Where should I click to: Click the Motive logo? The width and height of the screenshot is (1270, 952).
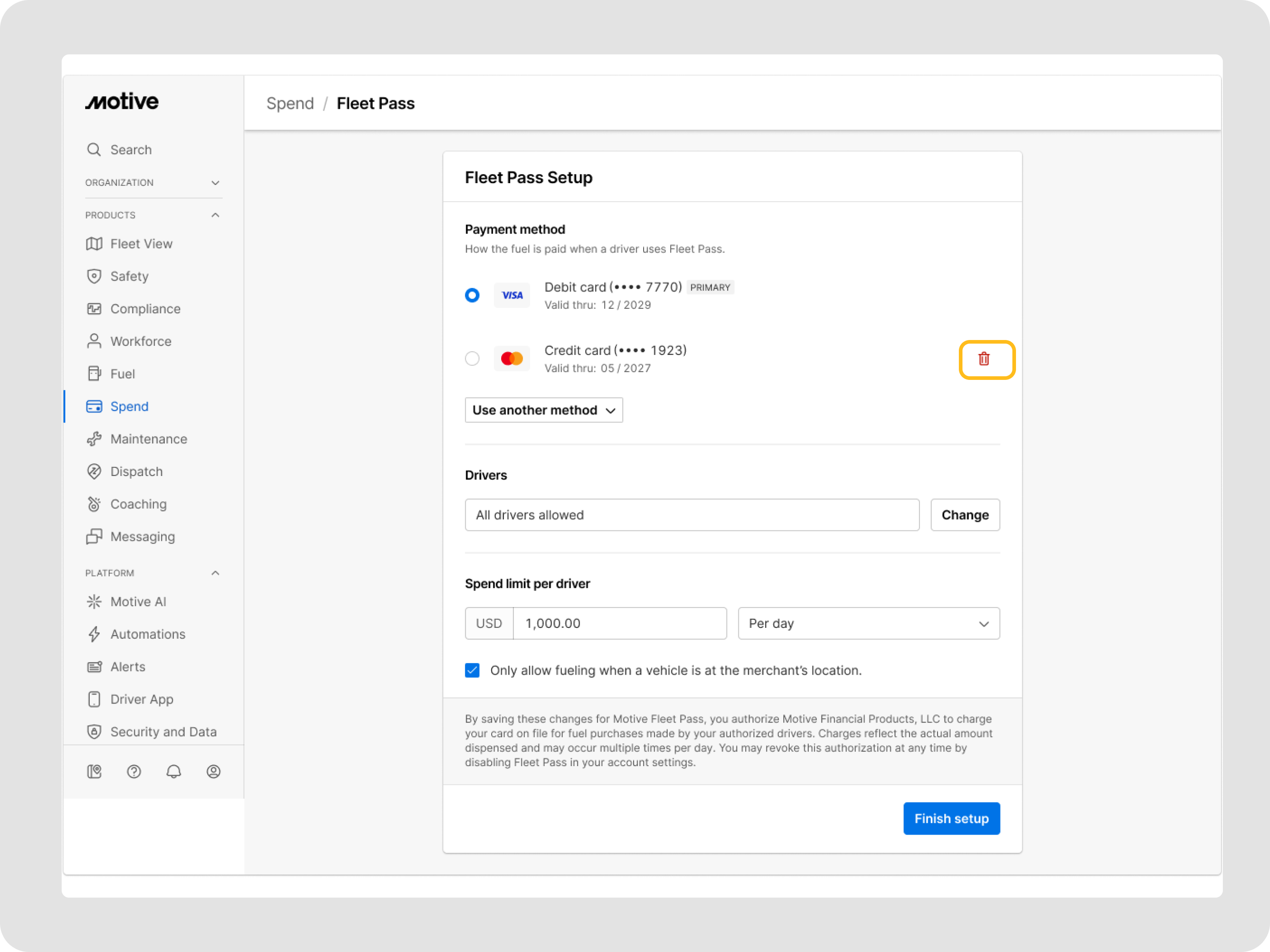click(122, 102)
